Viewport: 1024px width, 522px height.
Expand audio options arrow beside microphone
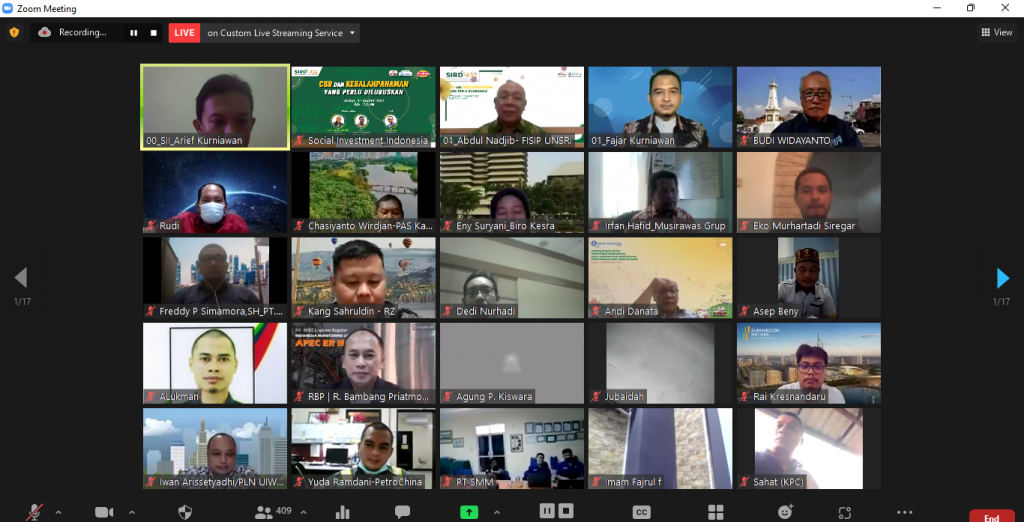(x=58, y=512)
